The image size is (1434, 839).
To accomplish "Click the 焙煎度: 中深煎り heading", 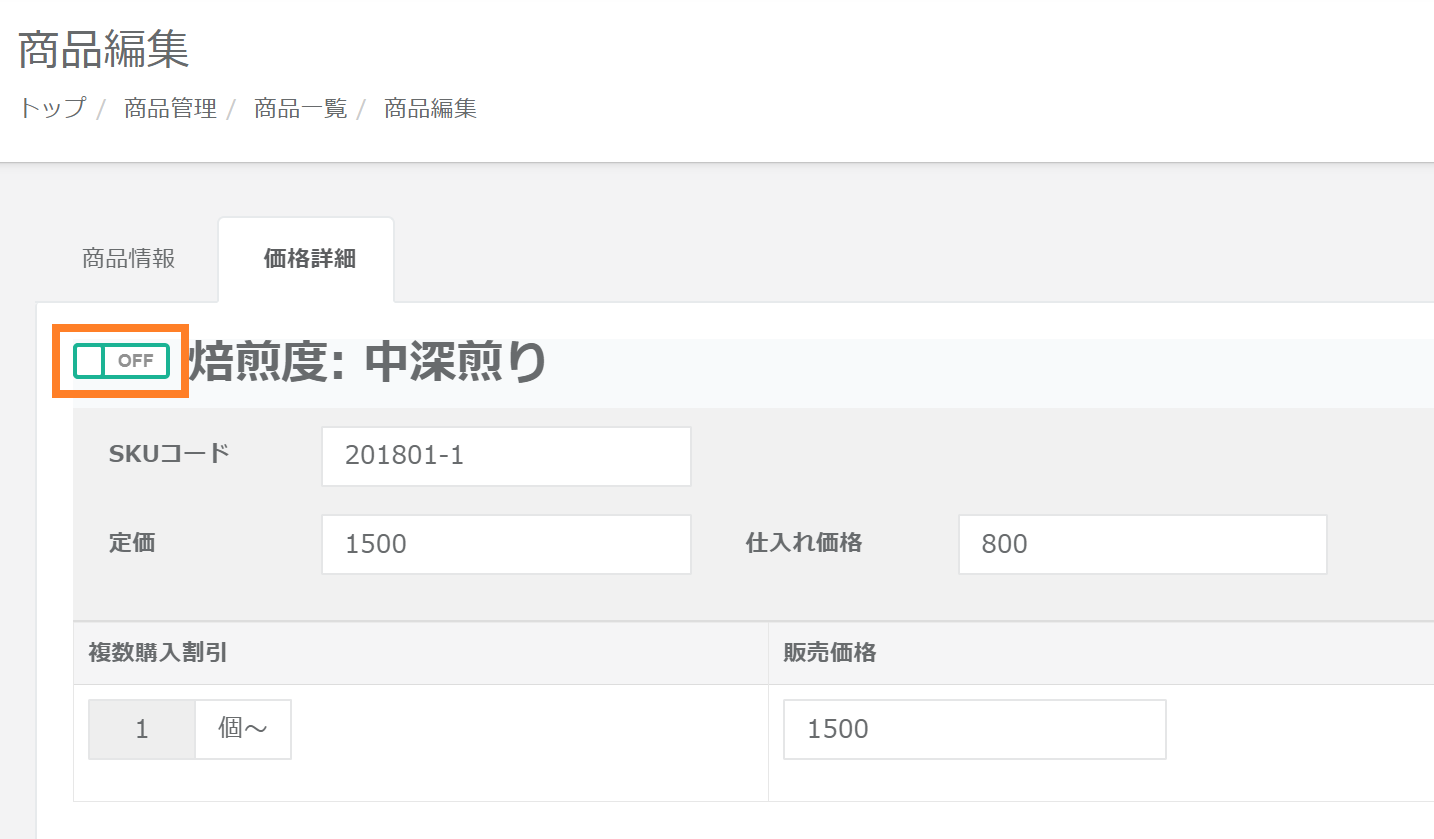I will [367, 362].
